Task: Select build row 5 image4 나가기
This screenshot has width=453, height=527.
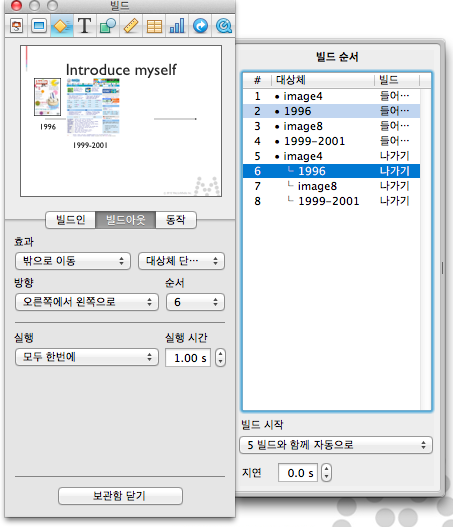Action: 331,156
